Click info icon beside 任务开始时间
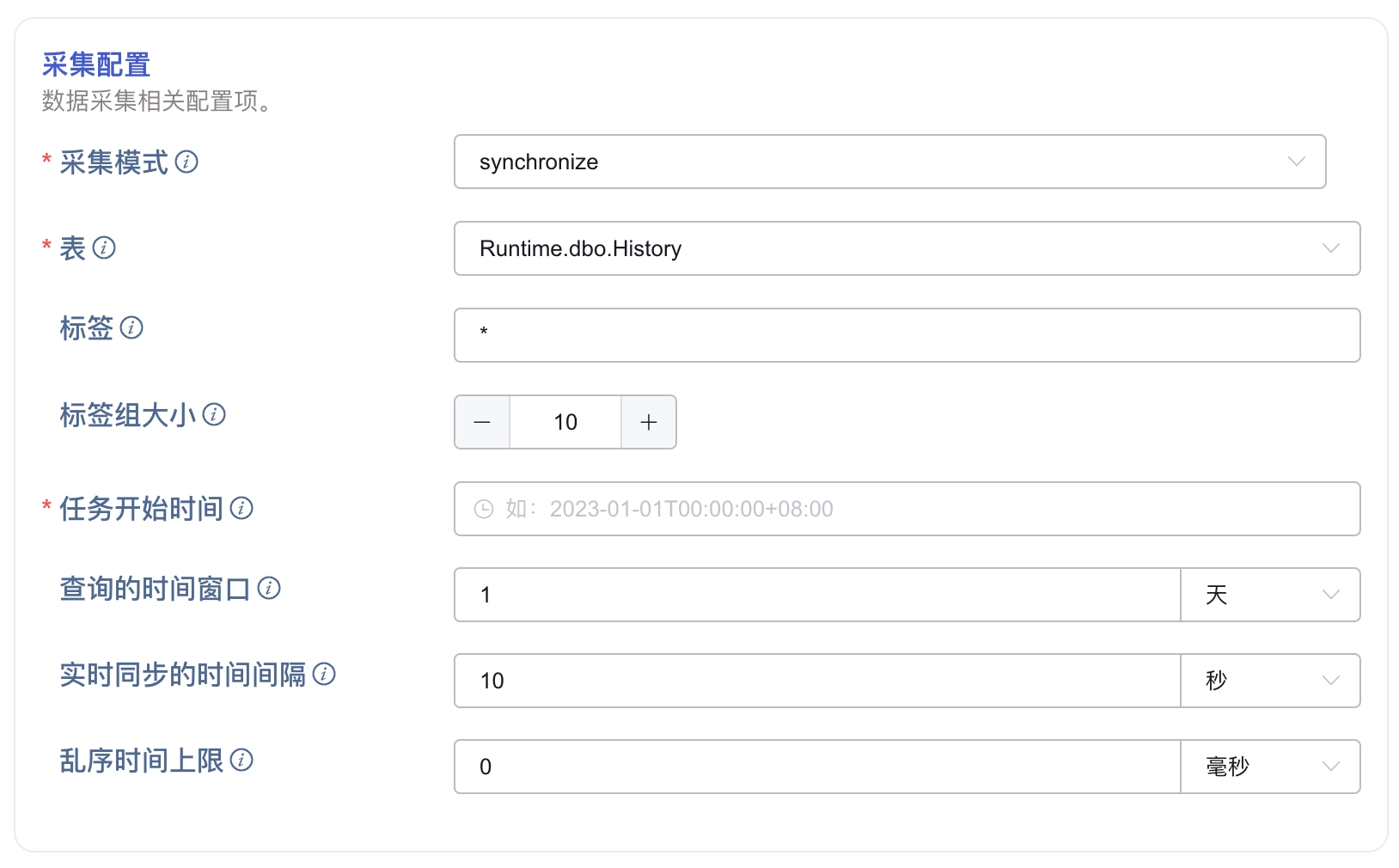Screen dimensions: 1399x868 [241, 508]
